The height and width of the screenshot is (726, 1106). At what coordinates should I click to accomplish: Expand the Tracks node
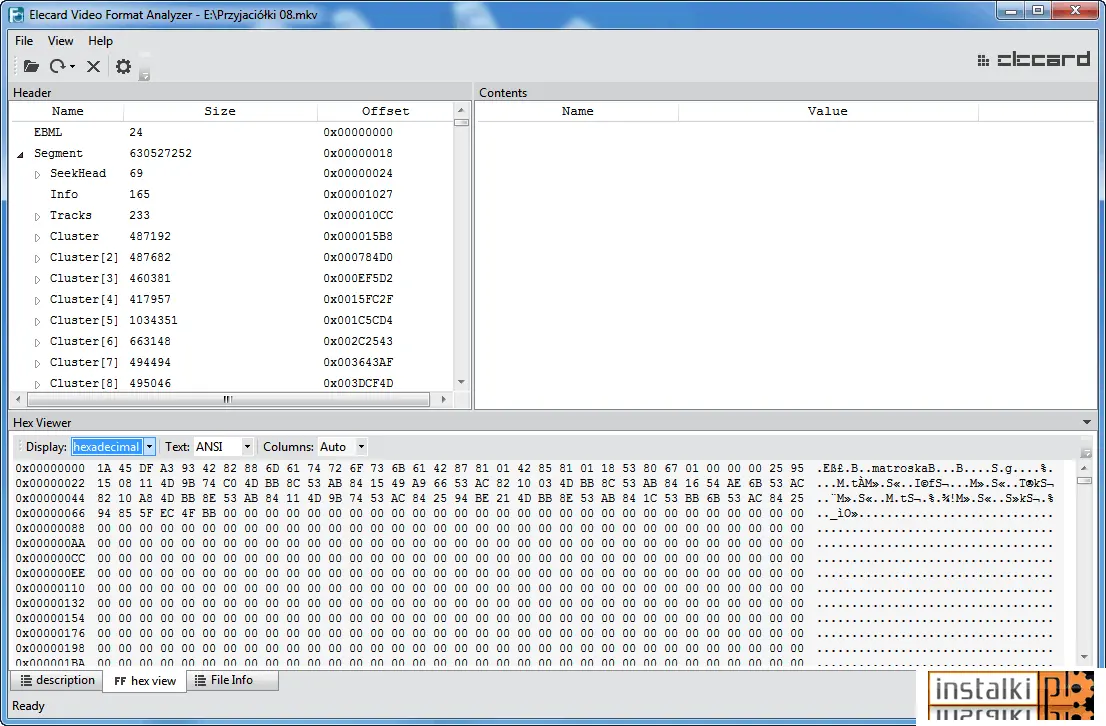coord(37,217)
